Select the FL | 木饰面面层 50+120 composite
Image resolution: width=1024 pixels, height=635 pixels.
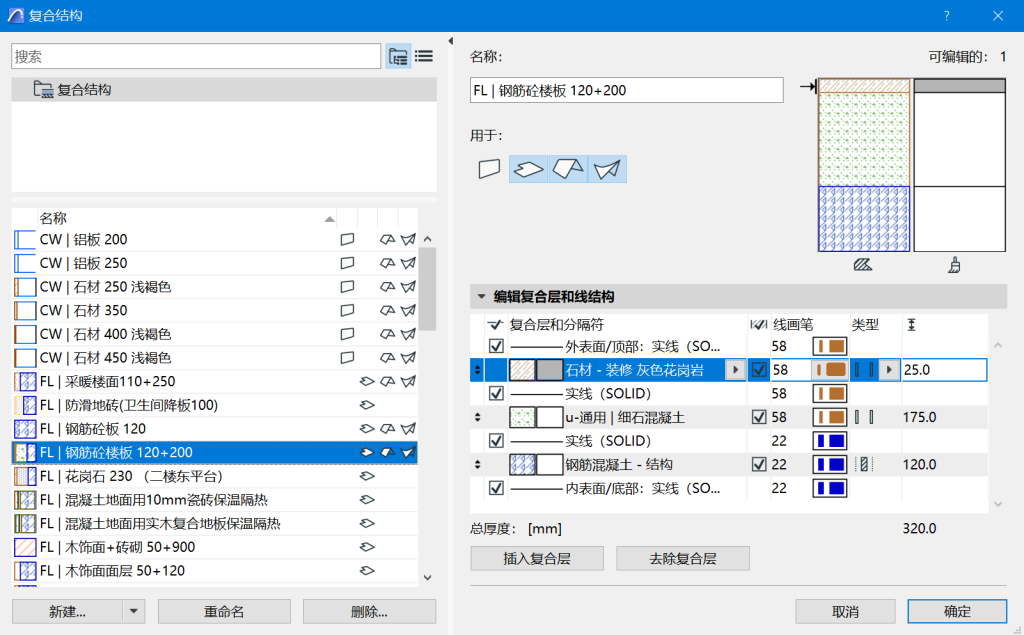[216, 571]
